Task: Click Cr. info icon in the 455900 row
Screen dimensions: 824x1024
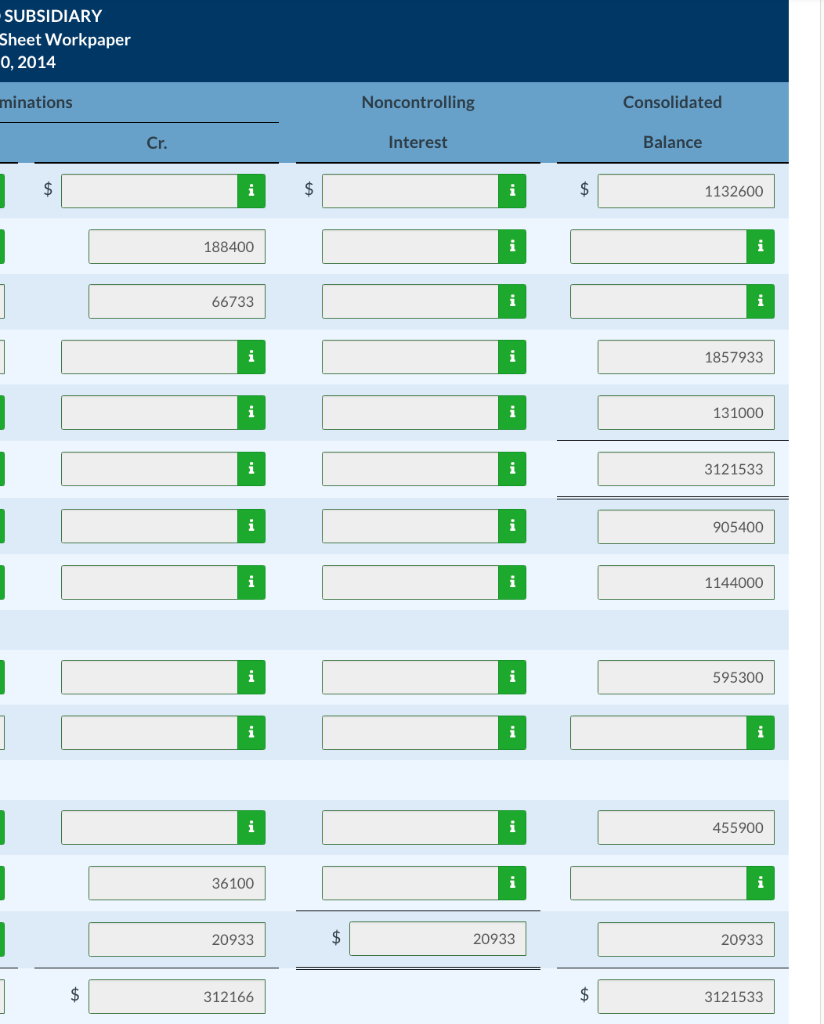Action: click(x=251, y=827)
